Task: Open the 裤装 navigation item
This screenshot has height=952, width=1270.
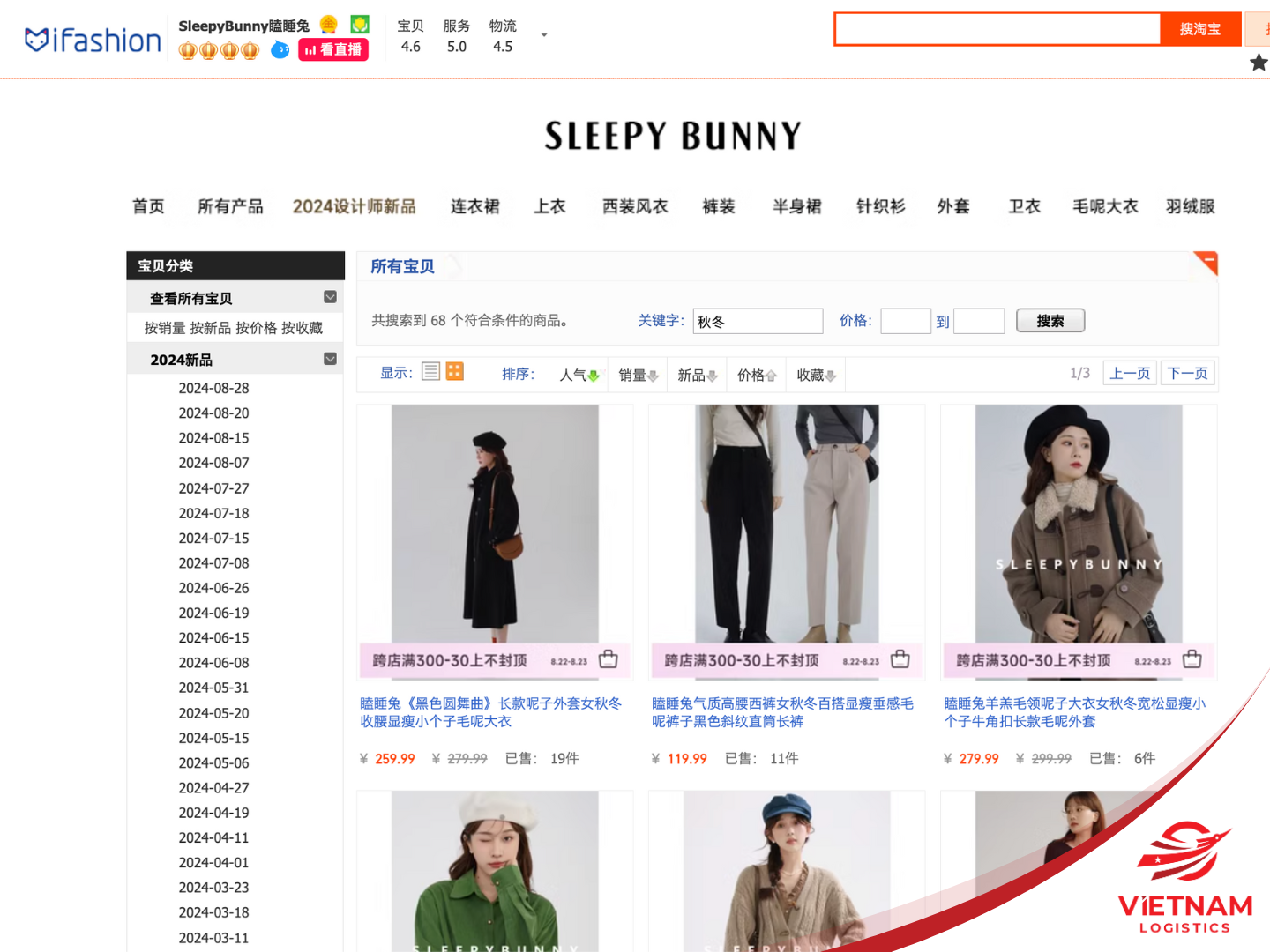Action: tap(719, 206)
